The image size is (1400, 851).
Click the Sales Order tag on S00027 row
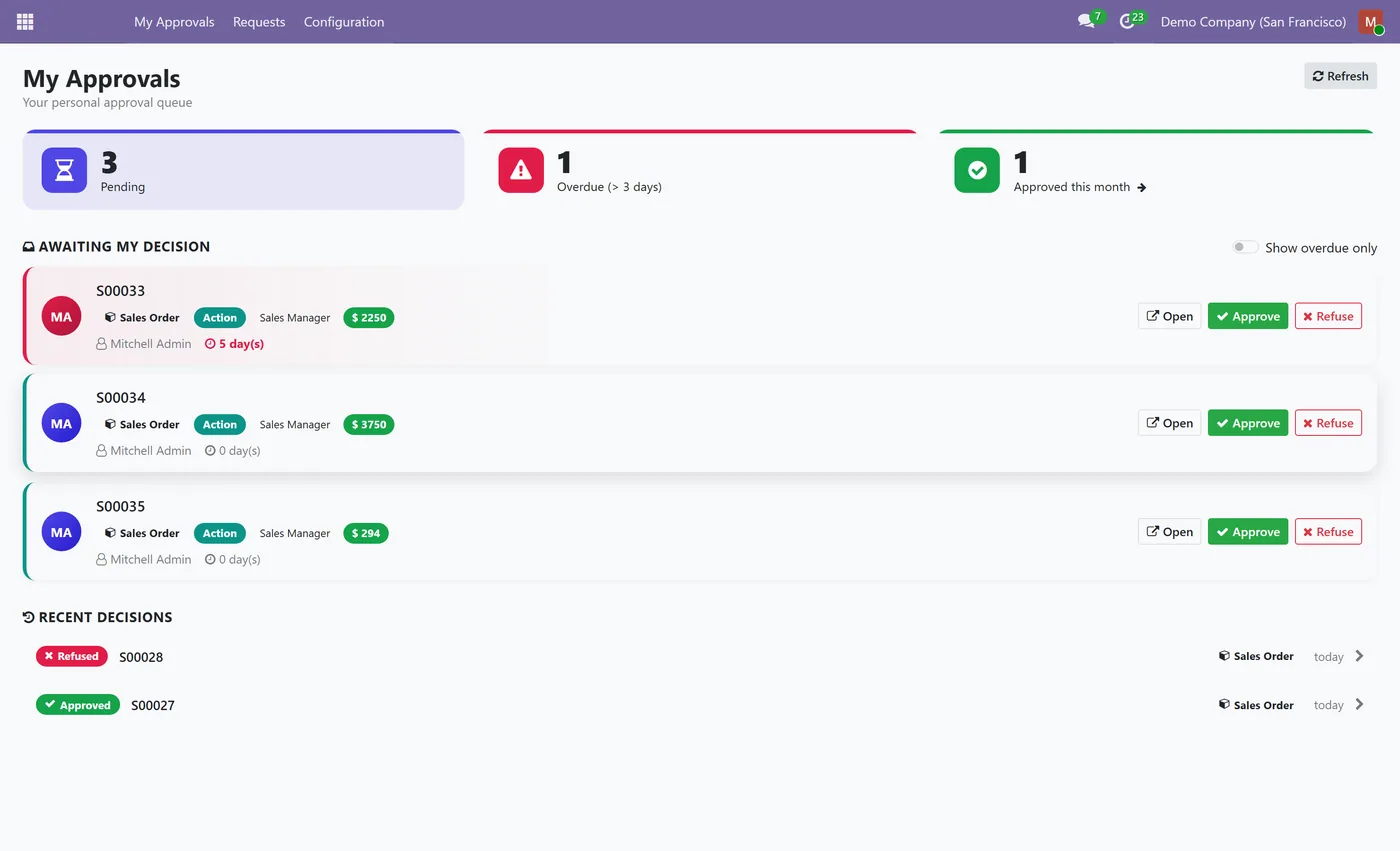[1256, 705]
